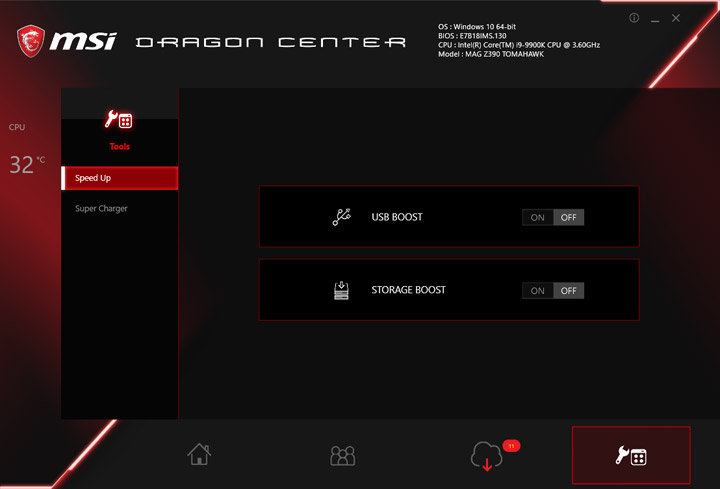Turn USB Boost OFF
This screenshot has width=720, height=489.
[568, 217]
